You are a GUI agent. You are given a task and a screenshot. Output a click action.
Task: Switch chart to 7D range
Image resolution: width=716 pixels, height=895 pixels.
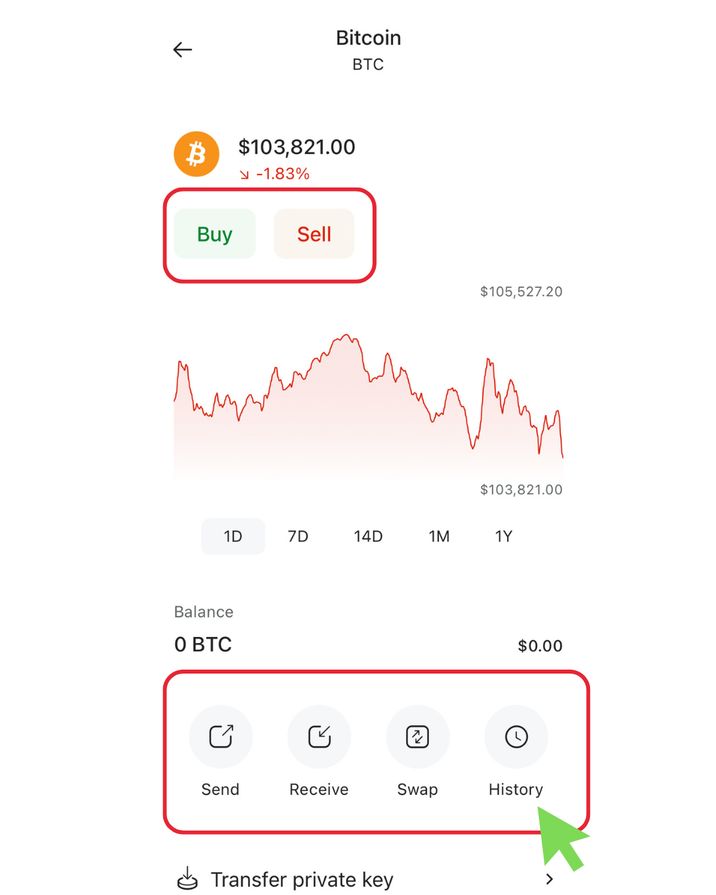tap(298, 536)
